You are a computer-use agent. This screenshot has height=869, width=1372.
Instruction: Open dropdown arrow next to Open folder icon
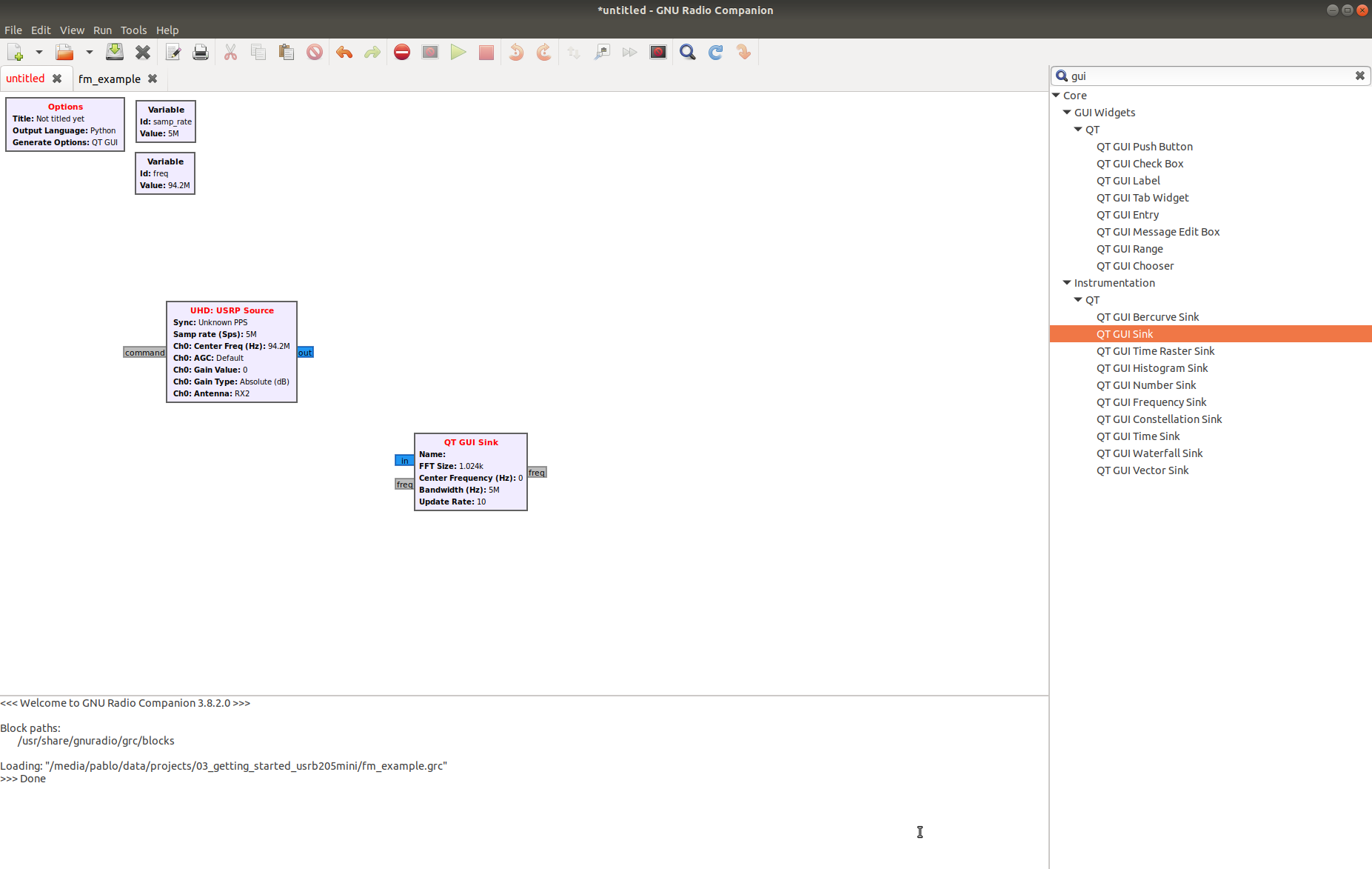(89, 53)
